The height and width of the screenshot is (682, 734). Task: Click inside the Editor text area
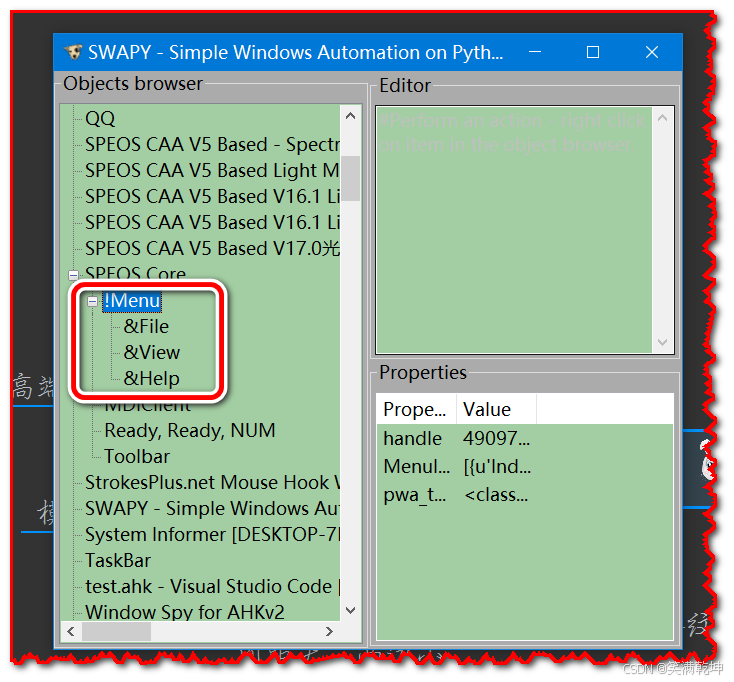pos(514,230)
